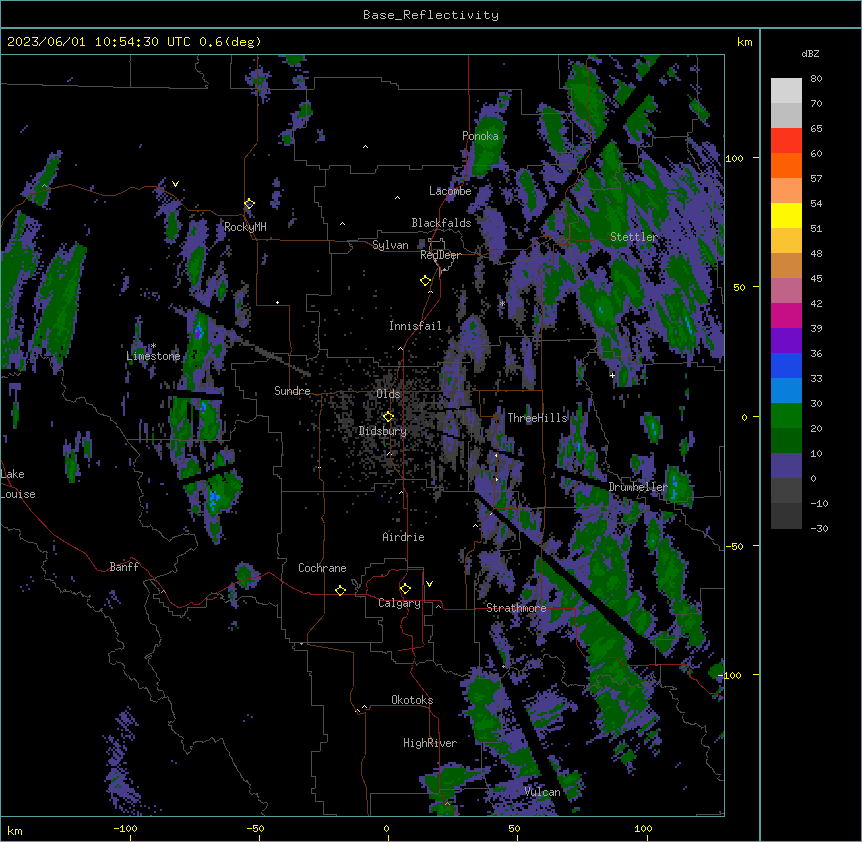Click the Limestone label
Screen dimensions: 862x842
[153, 356]
